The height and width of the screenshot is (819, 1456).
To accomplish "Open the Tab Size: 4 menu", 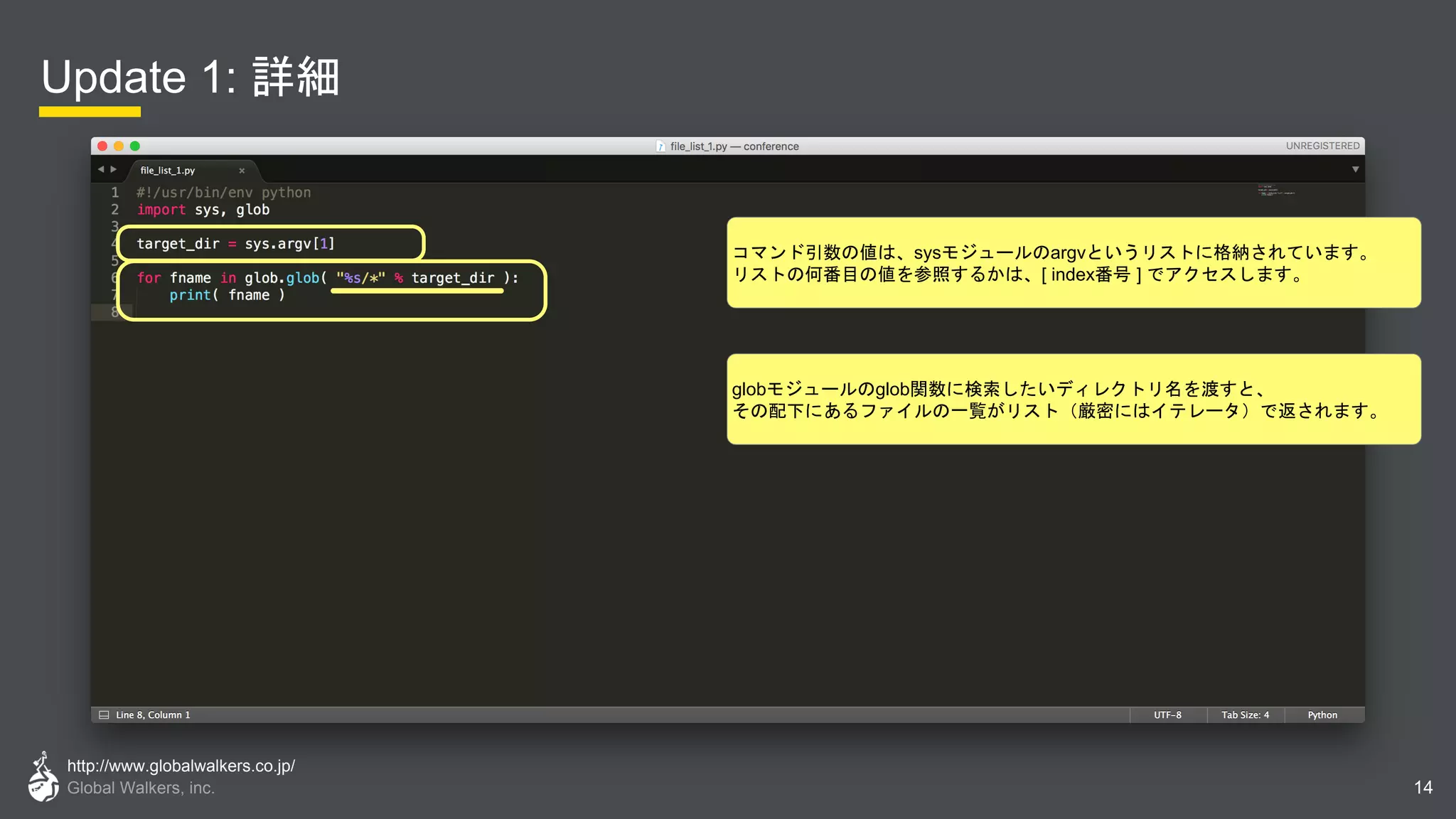I will (1245, 715).
